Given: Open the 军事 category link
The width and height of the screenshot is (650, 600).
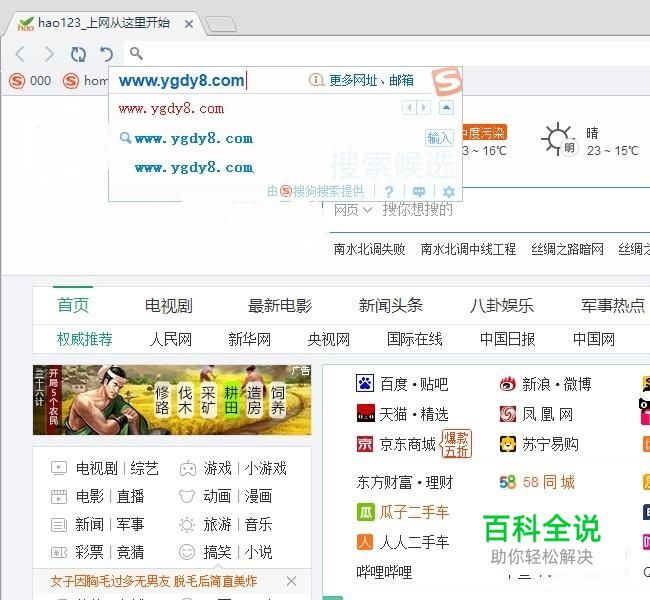Looking at the screenshot, I should [x=130, y=524].
